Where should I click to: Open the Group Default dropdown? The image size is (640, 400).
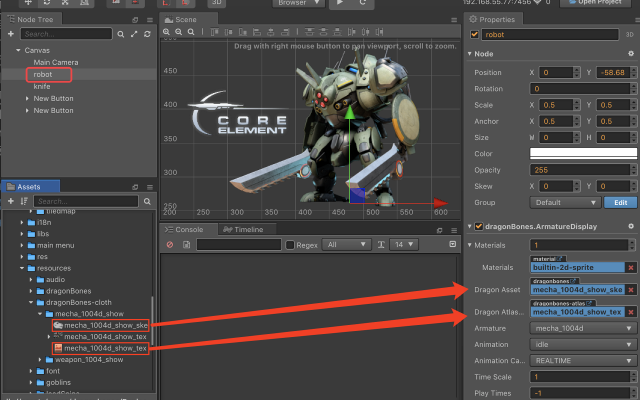tap(565, 202)
